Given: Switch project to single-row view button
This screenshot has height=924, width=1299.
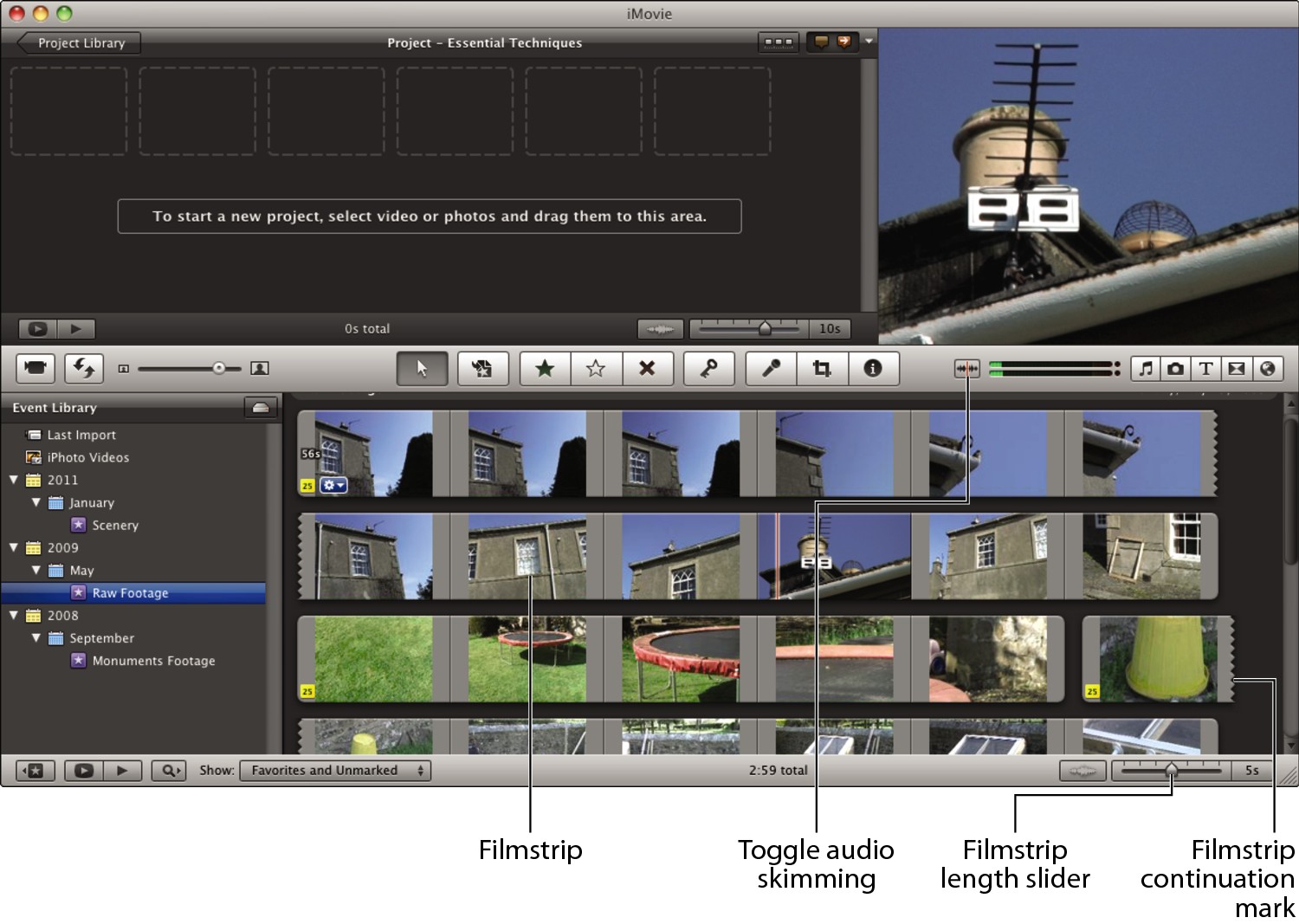Looking at the screenshot, I should [778, 42].
